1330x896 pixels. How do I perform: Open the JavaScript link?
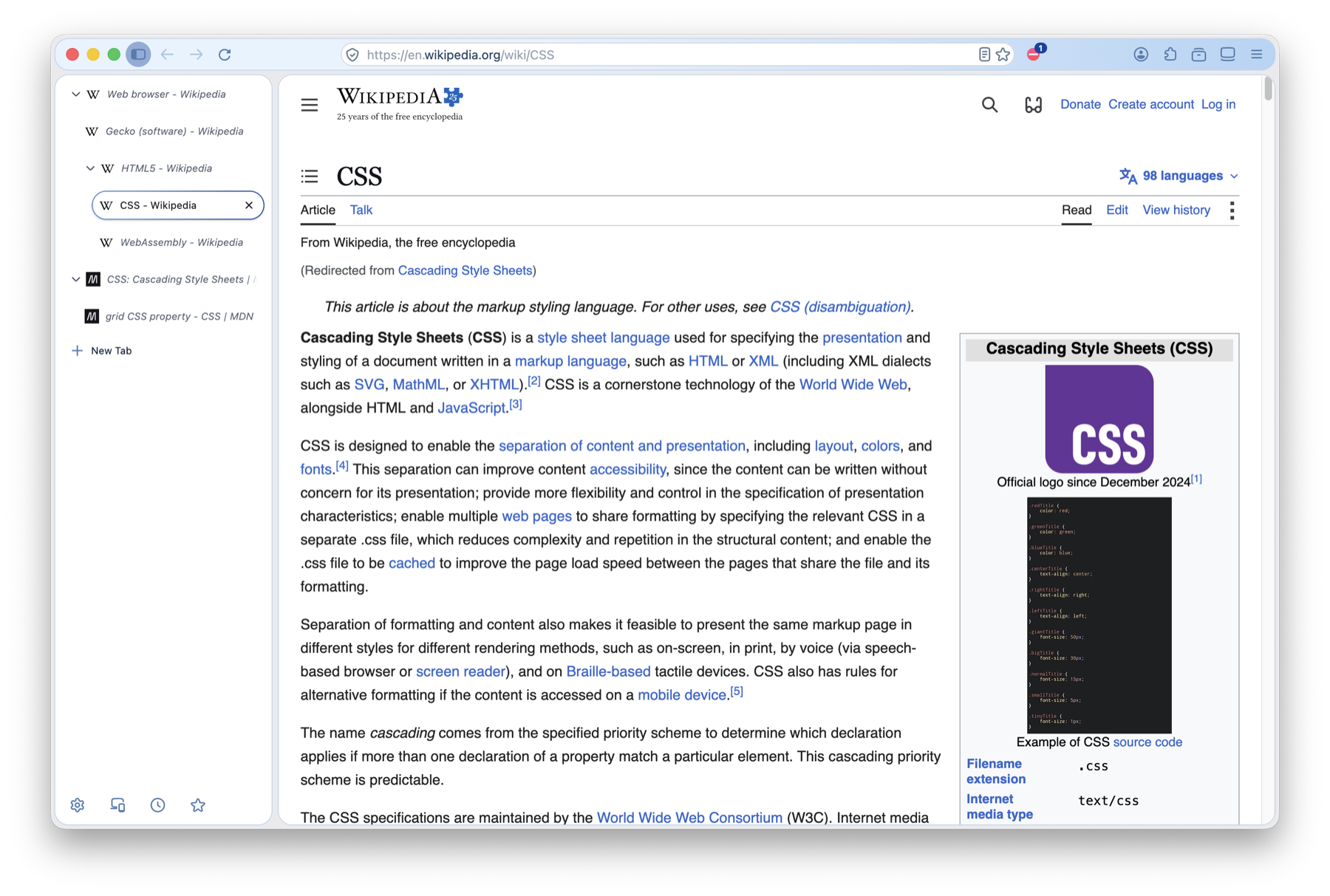click(471, 408)
